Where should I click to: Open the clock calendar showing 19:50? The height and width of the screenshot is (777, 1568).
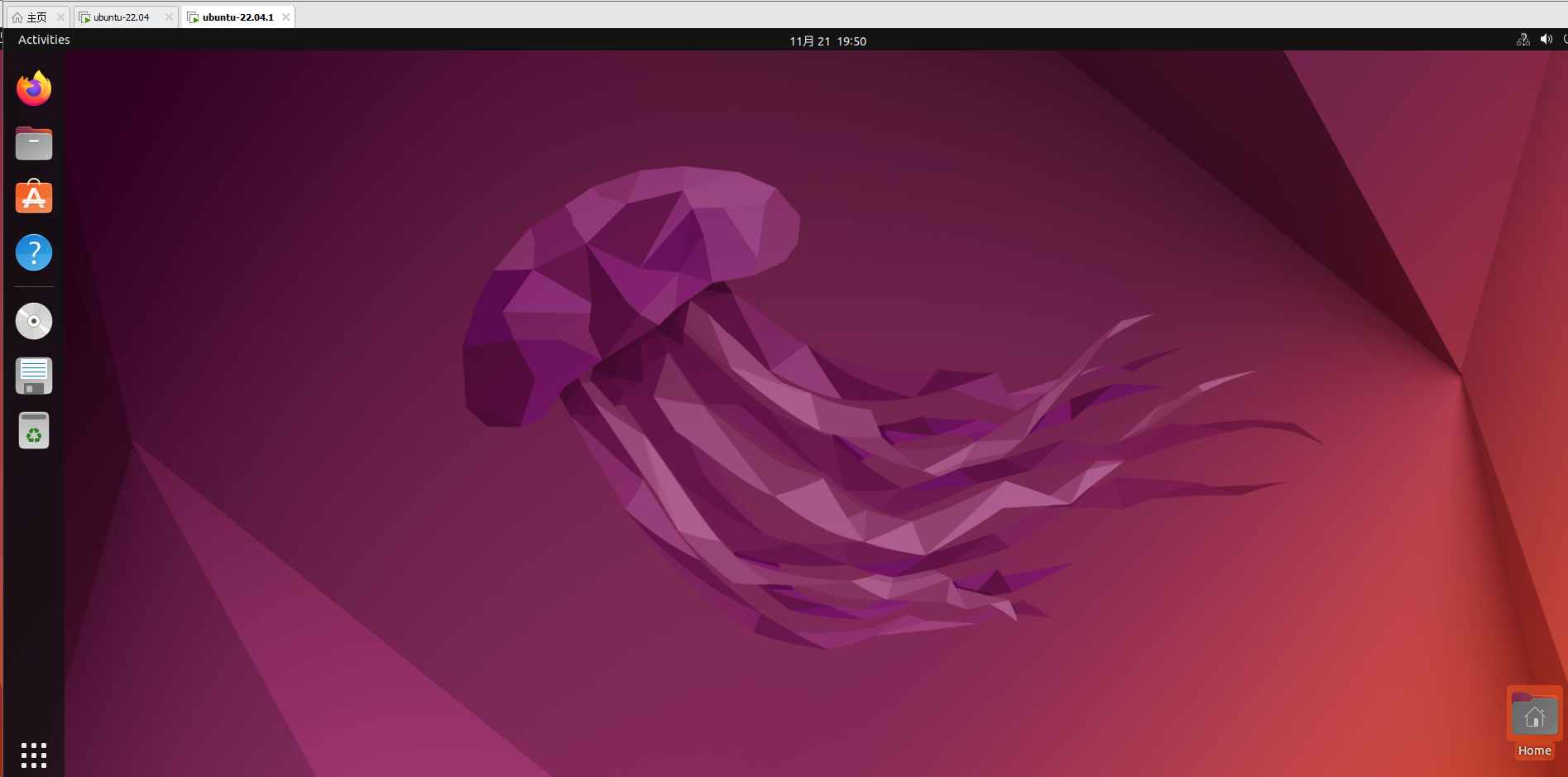click(827, 41)
